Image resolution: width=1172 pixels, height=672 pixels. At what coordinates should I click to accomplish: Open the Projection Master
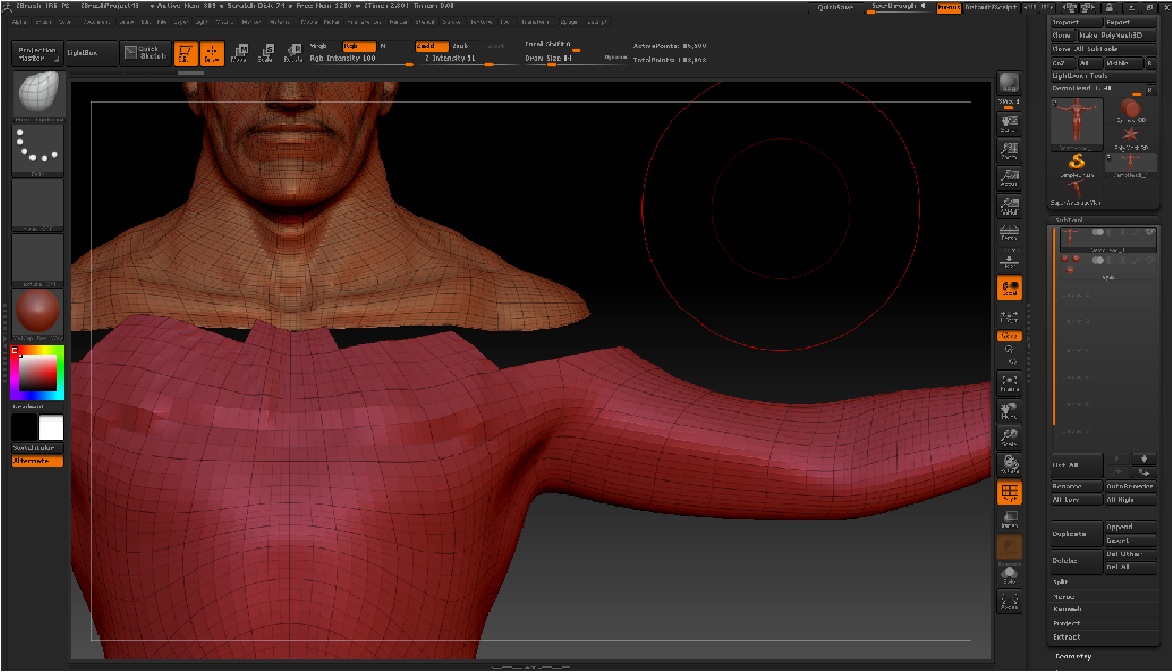point(37,53)
